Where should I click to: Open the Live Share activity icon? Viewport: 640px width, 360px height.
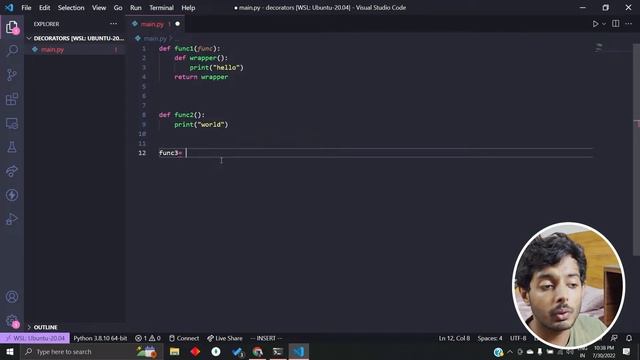[12, 171]
